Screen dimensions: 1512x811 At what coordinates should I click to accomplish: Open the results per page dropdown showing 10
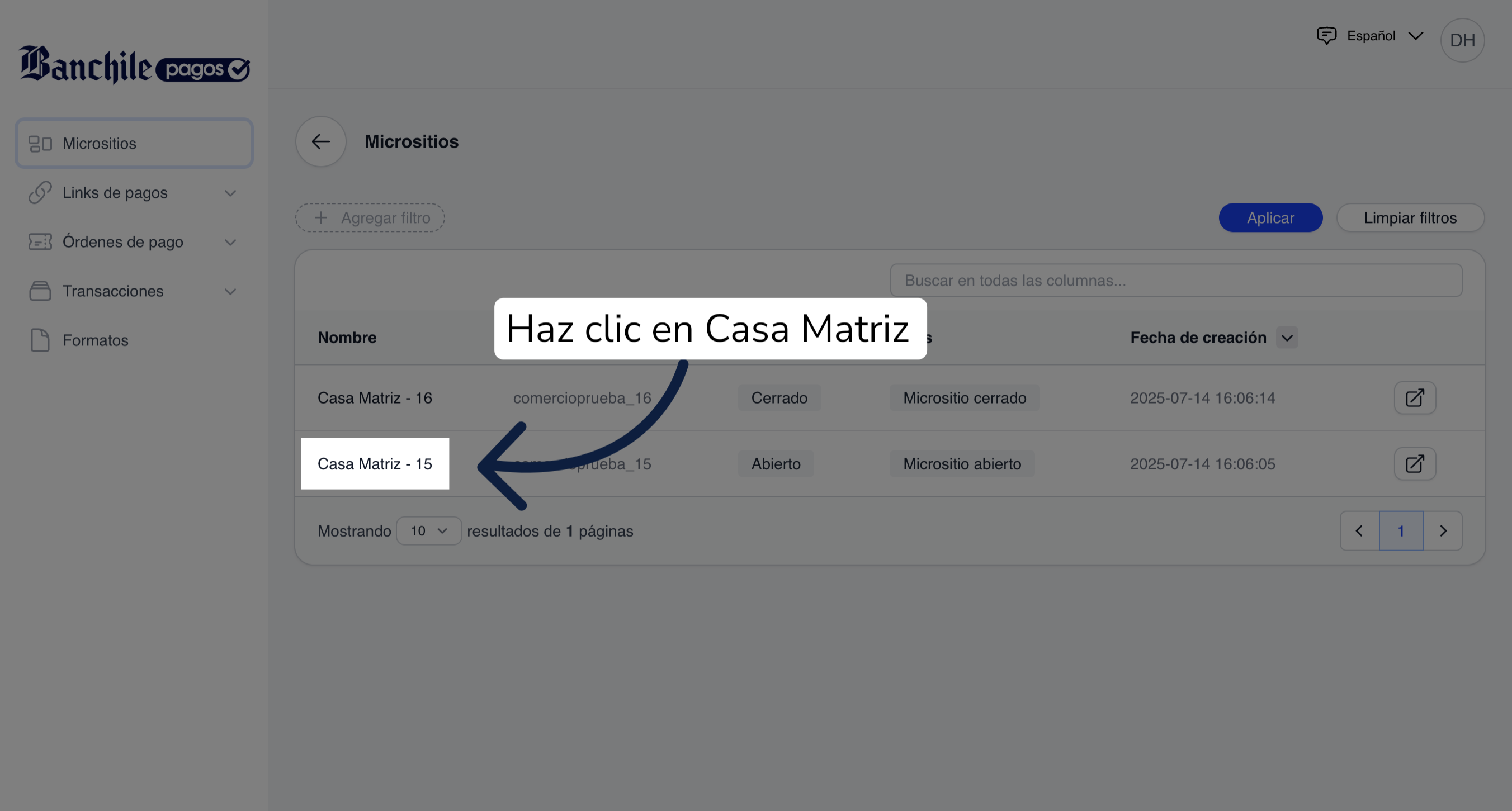point(429,531)
